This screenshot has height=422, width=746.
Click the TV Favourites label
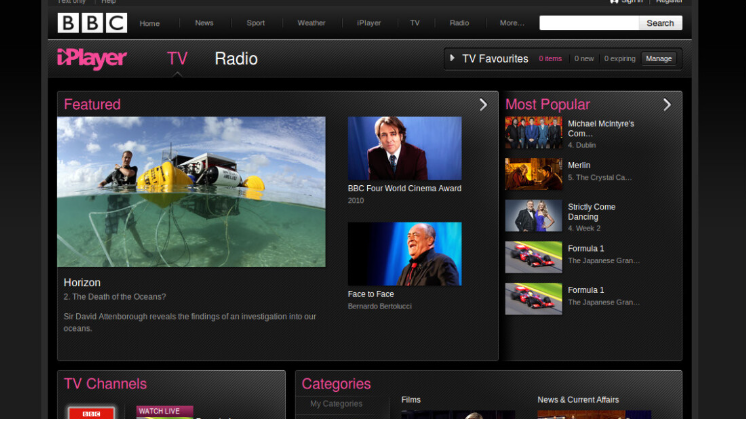tap(495, 59)
